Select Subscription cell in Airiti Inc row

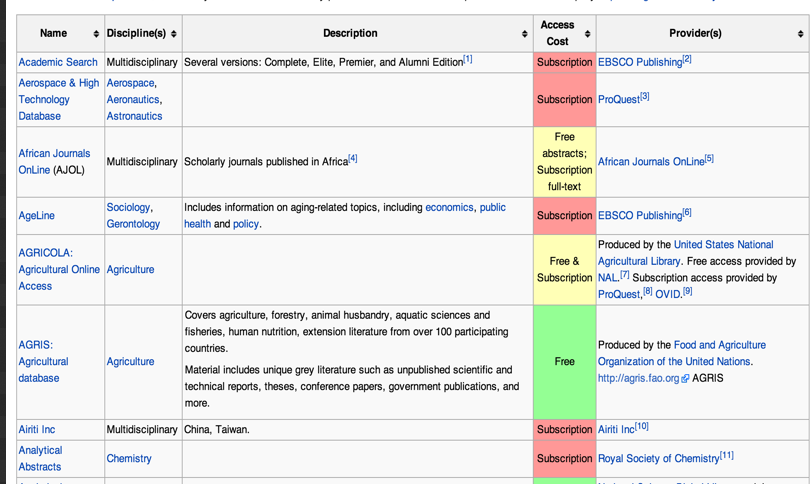[565, 430]
